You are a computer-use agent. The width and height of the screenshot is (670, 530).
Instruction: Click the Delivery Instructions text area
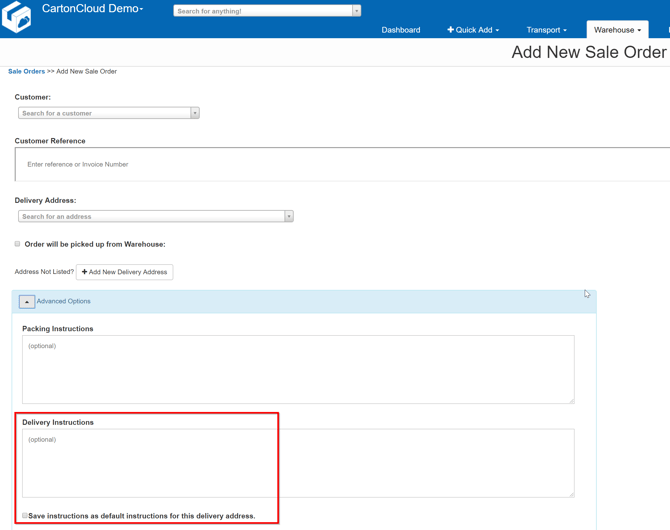pos(298,463)
